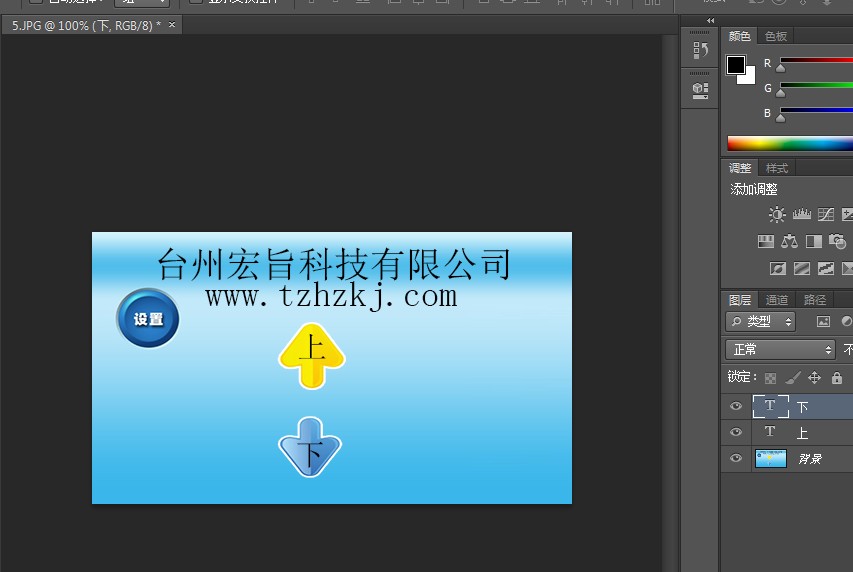Click the R slider handle
Viewport: 853px width, 572px height.
click(781, 69)
